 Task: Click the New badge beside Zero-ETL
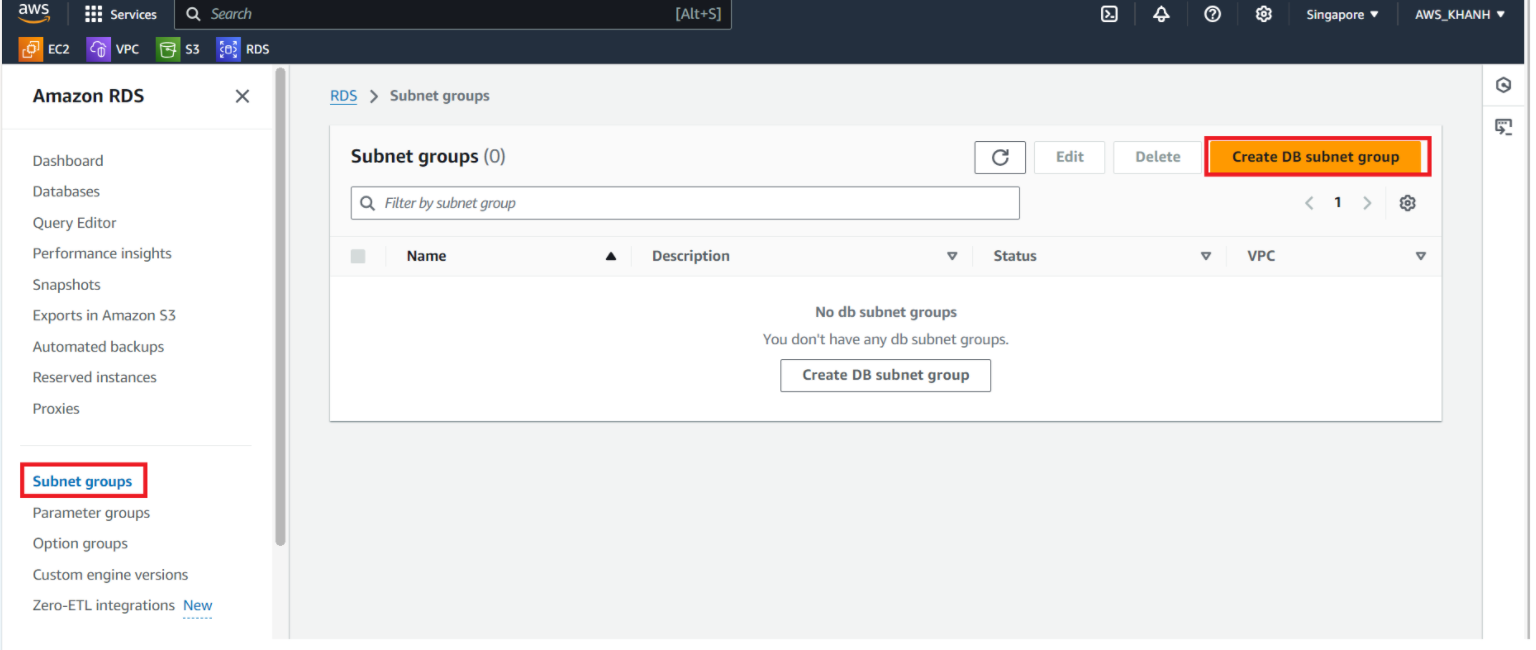click(x=198, y=606)
